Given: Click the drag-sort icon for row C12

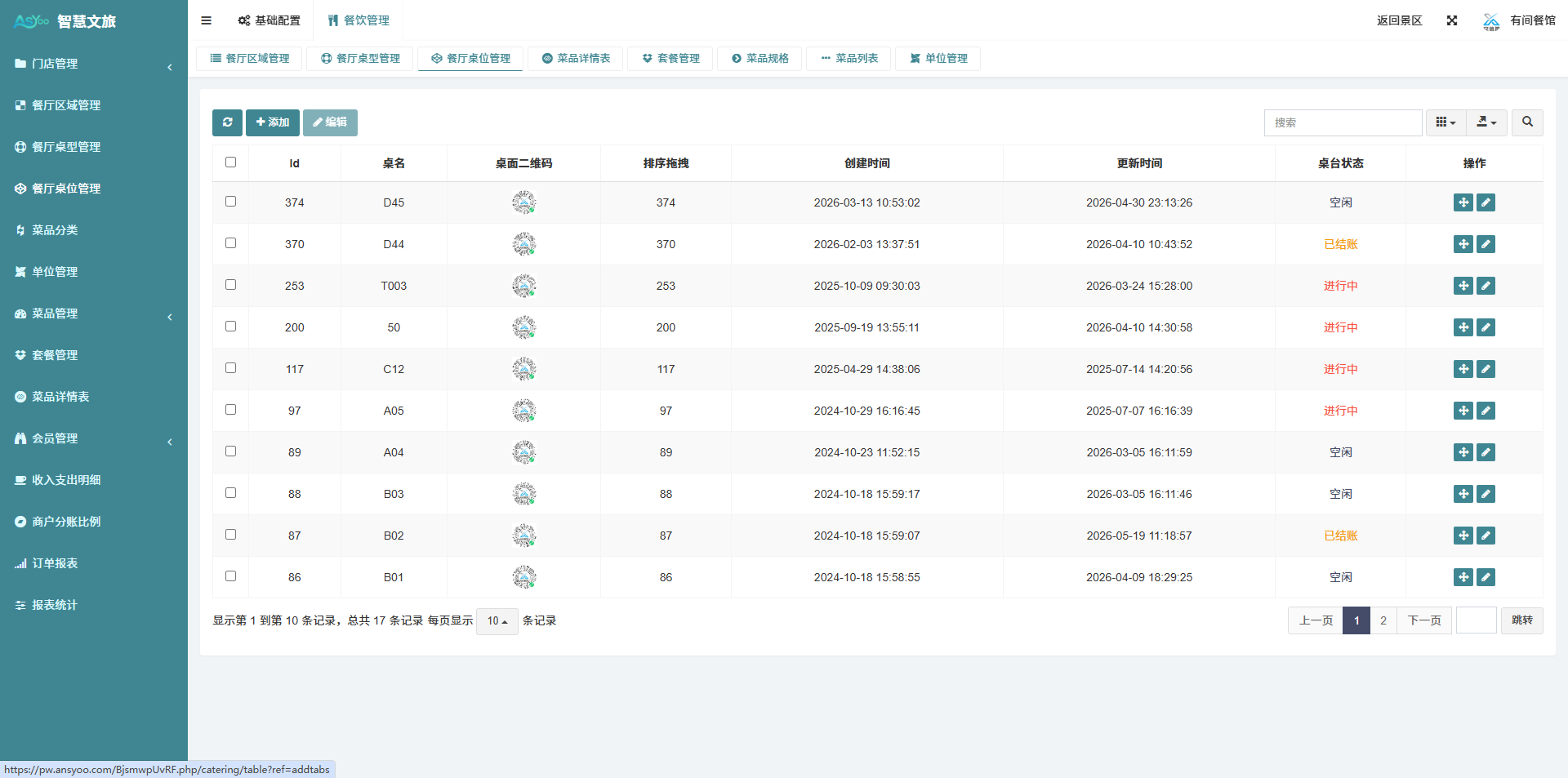Looking at the screenshot, I should point(1463,369).
